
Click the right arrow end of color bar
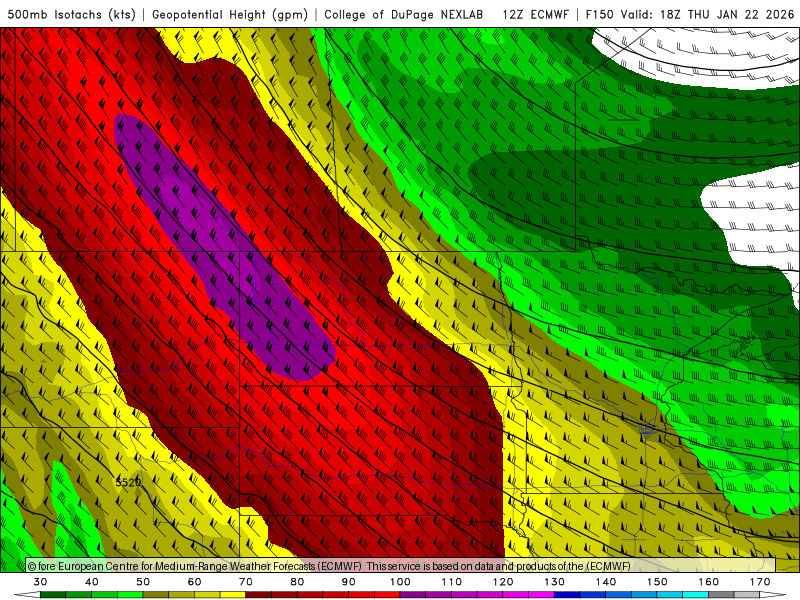click(773, 595)
